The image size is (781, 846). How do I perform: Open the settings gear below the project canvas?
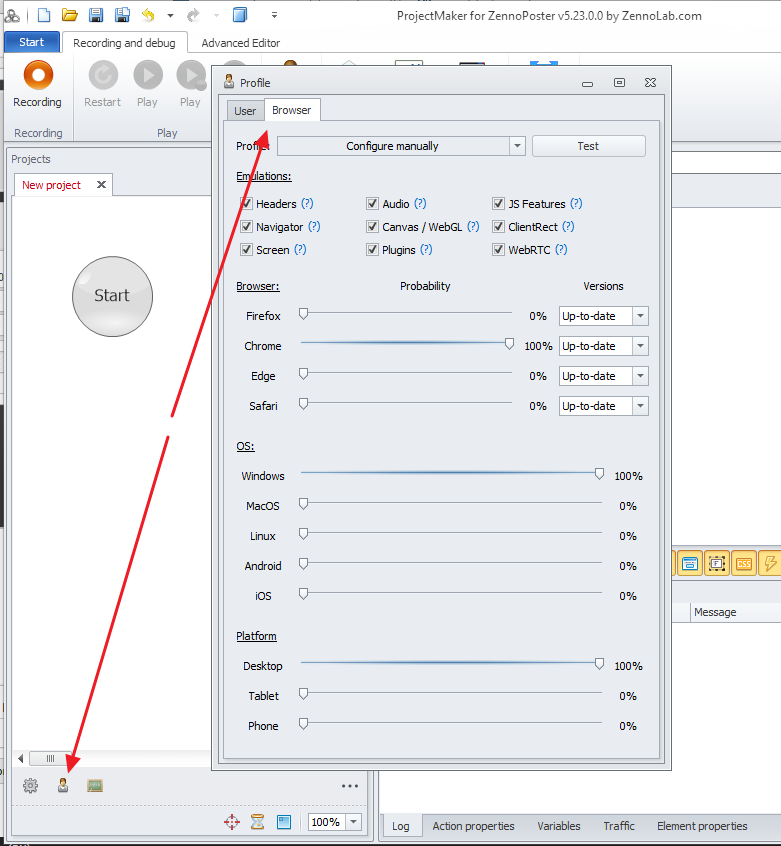tap(31, 786)
